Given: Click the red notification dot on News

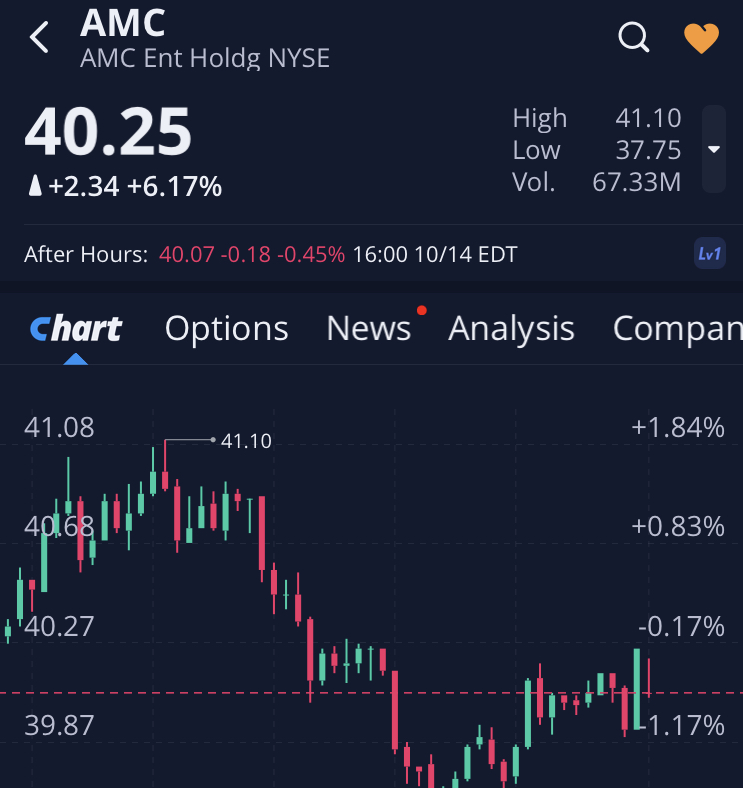Looking at the screenshot, I should pyautogui.click(x=421, y=310).
